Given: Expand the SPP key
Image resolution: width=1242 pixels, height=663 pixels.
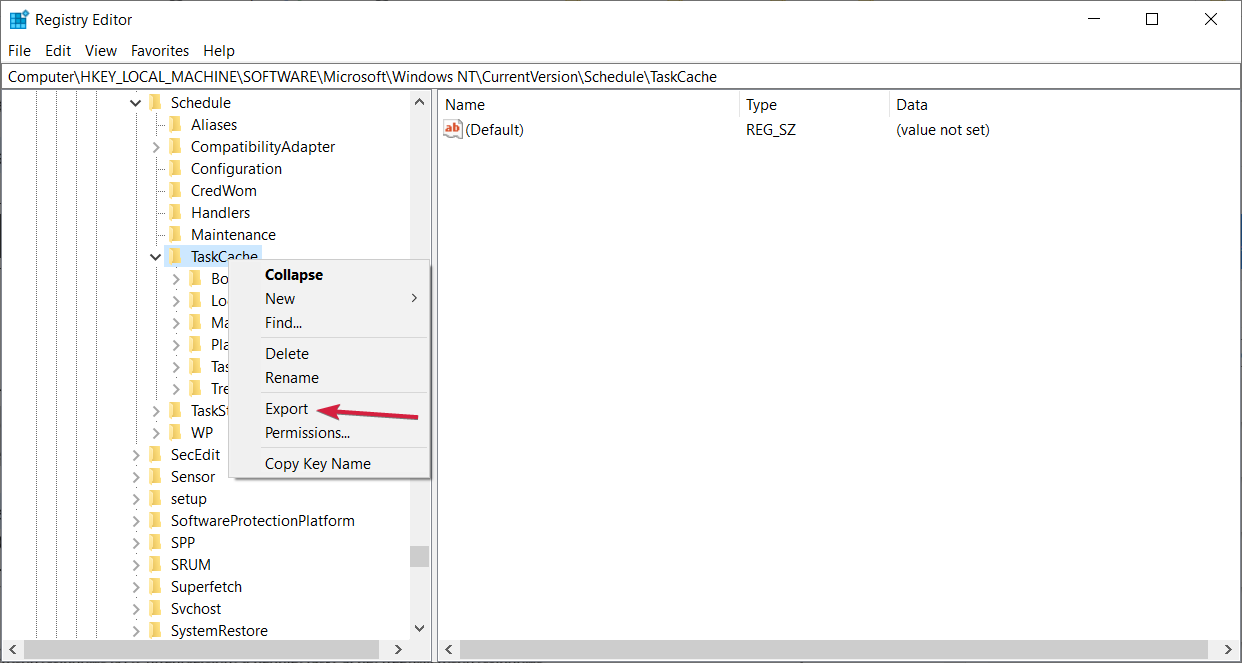Looking at the screenshot, I should click(x=136, y=543).
